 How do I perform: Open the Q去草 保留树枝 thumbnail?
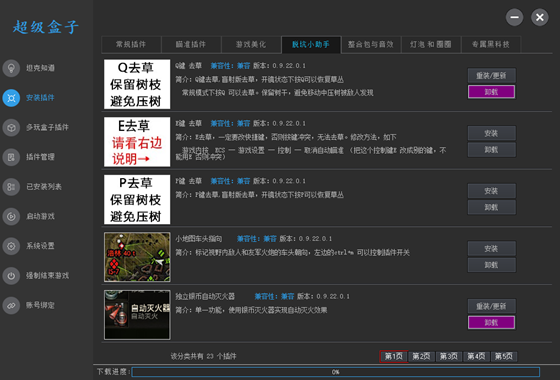pos(137,84)
